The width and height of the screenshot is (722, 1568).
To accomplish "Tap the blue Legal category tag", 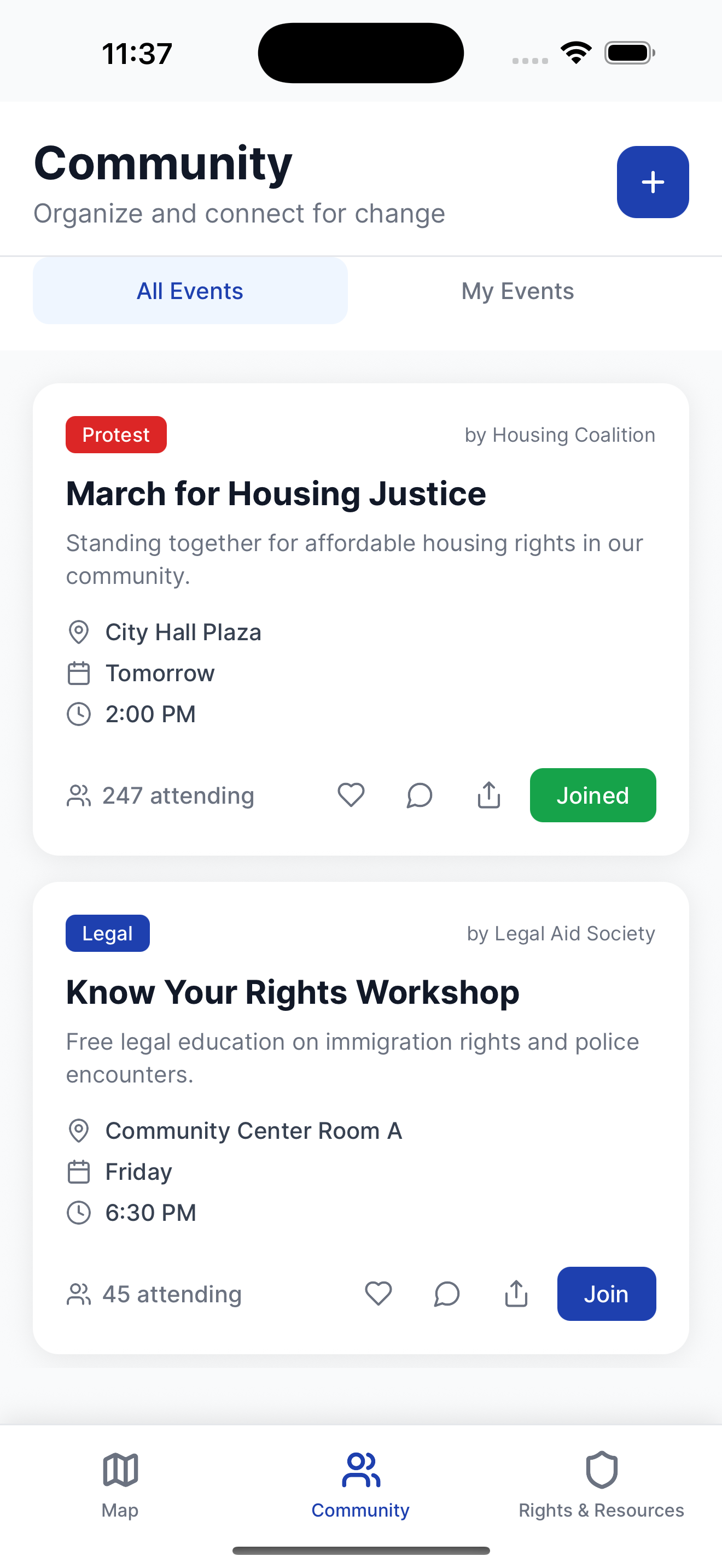I will click(x=108, y=933).
